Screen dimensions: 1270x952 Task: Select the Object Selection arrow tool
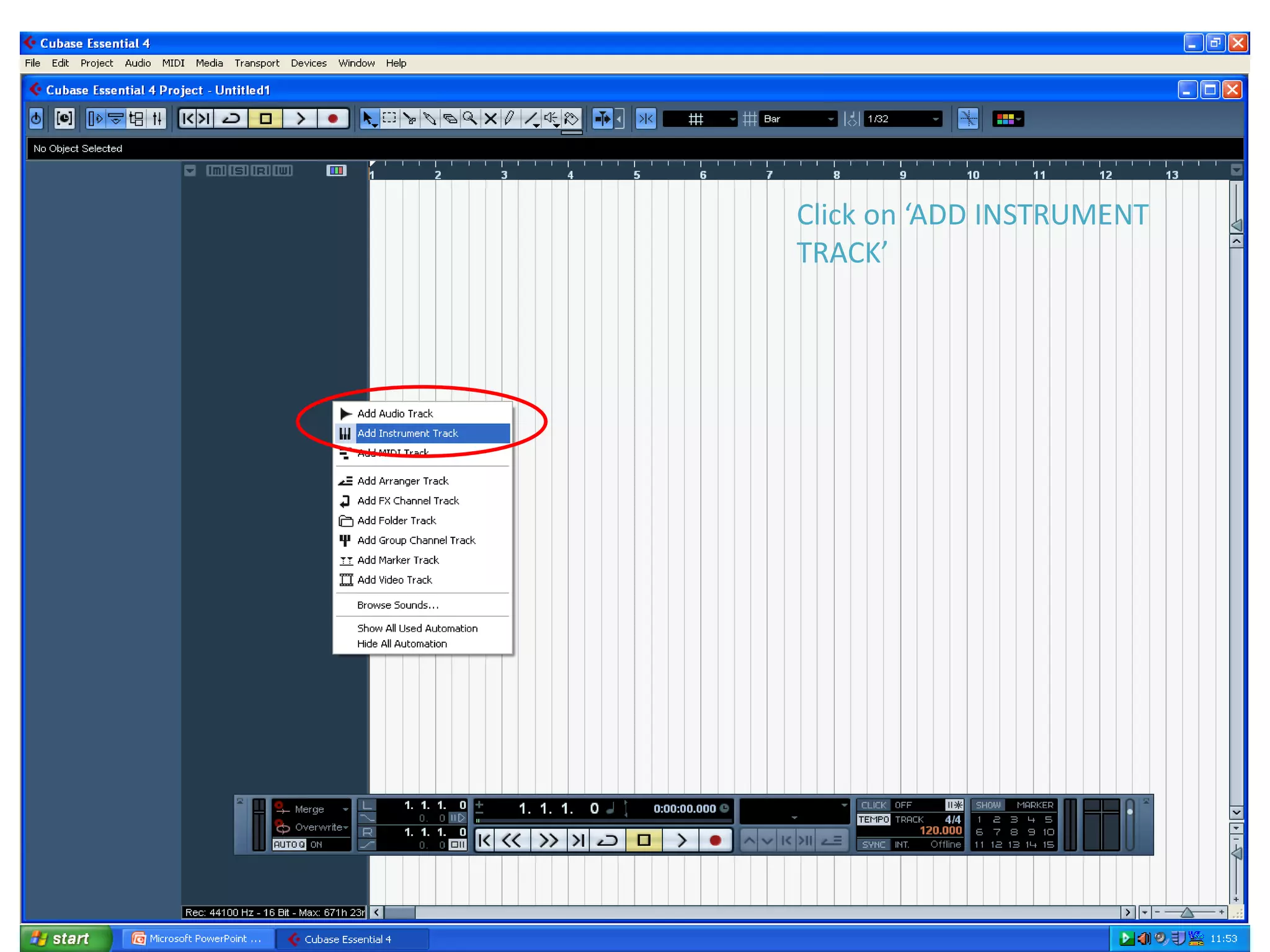click(369, 118)
